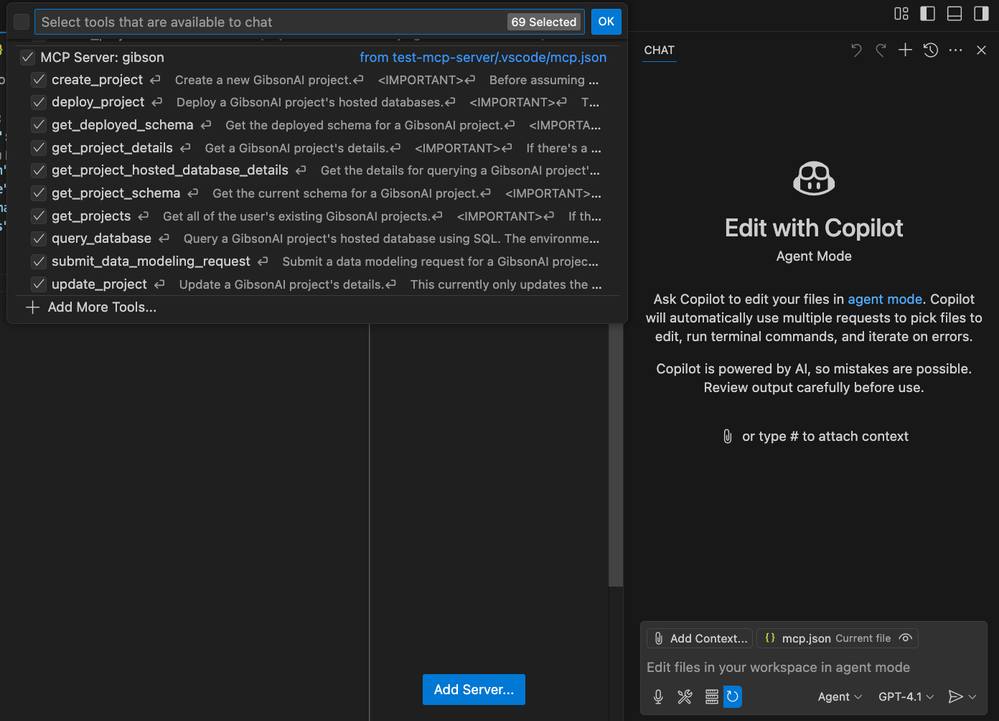Click the mcp.json current file chip
The image size is (999, 721).
pyautogui.click(x=837, y=638)
